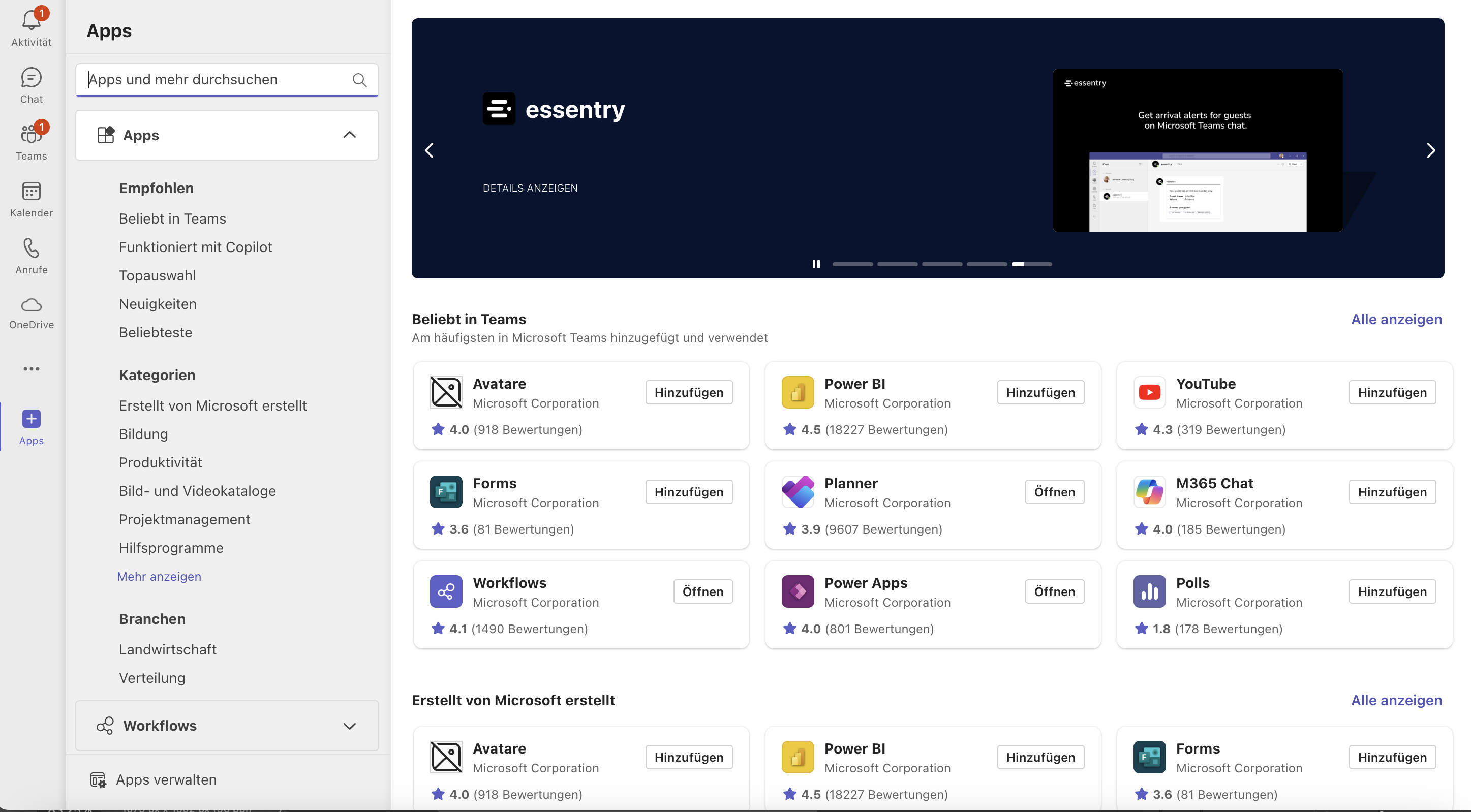Click Öffnen for Power Apps
Image resolution: width=1471 pixels, height=812 pixels.
click(1054, 591)
